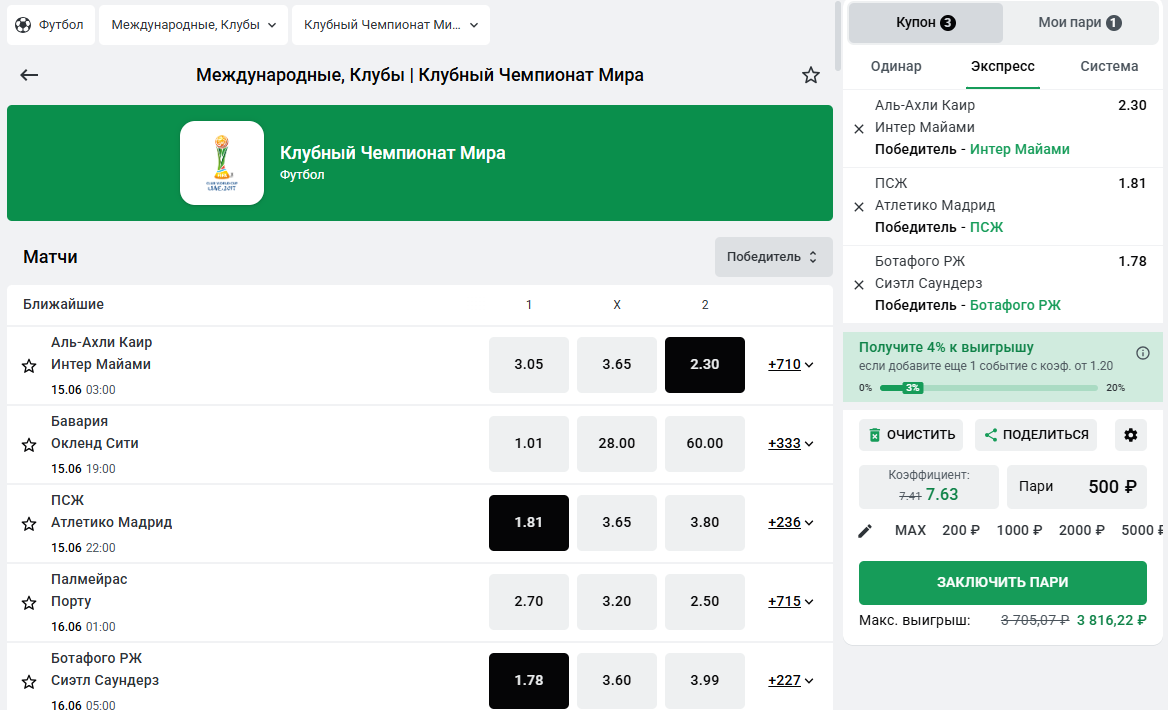Go back using the left arrow
Viewport: 1168px width, 710px height.
click(29, 75)
